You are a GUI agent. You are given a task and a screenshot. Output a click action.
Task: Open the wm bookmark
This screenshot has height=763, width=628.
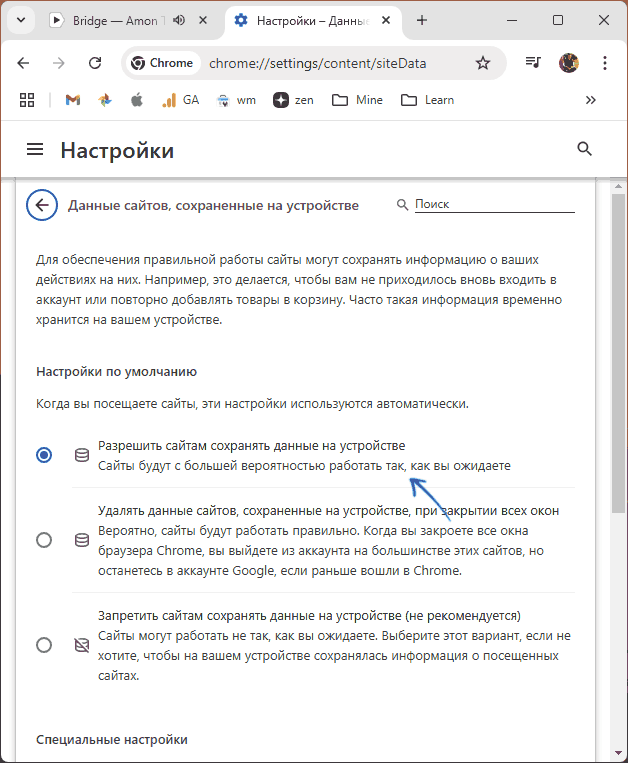pos(236,100)
